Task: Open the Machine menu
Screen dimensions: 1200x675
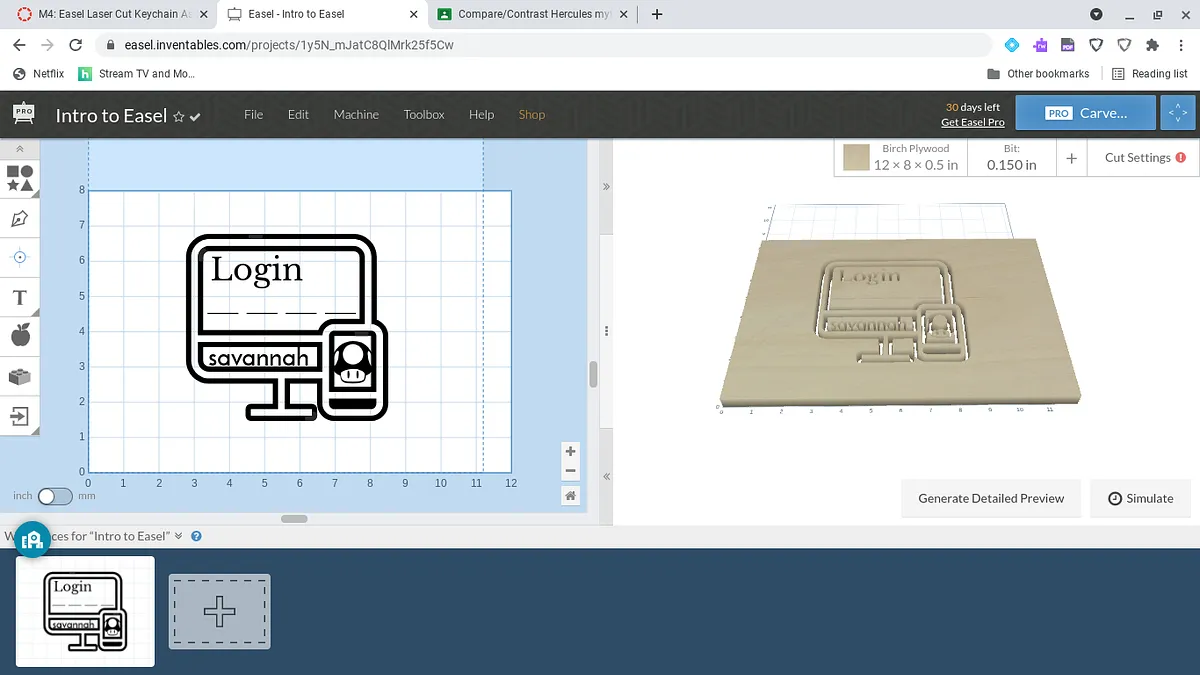Action: tap(356, 114)
